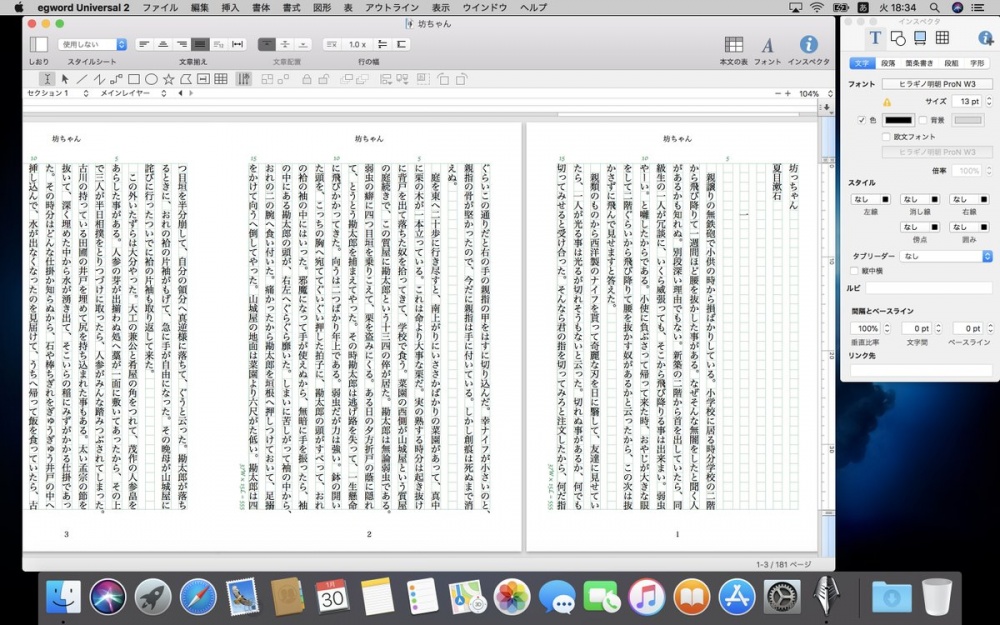Select the straight line drawing tool

[82, 79]
